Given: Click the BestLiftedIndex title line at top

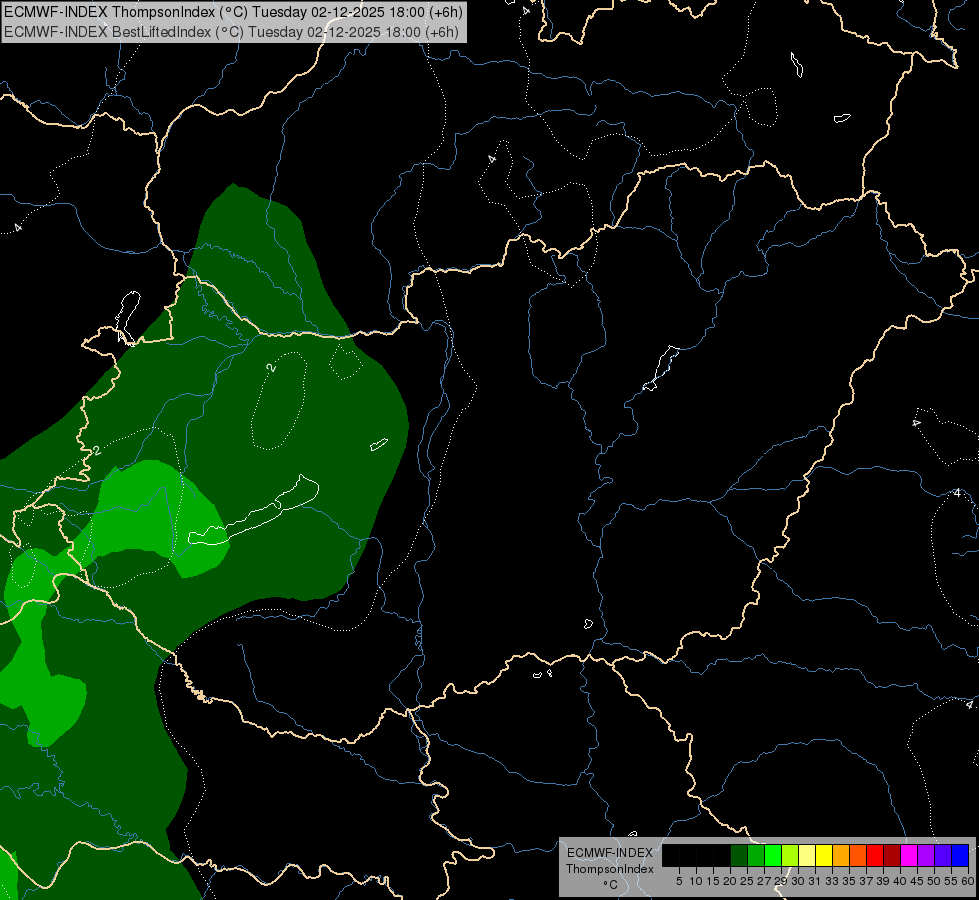Looking at the screenshot, I should [232, 32].
